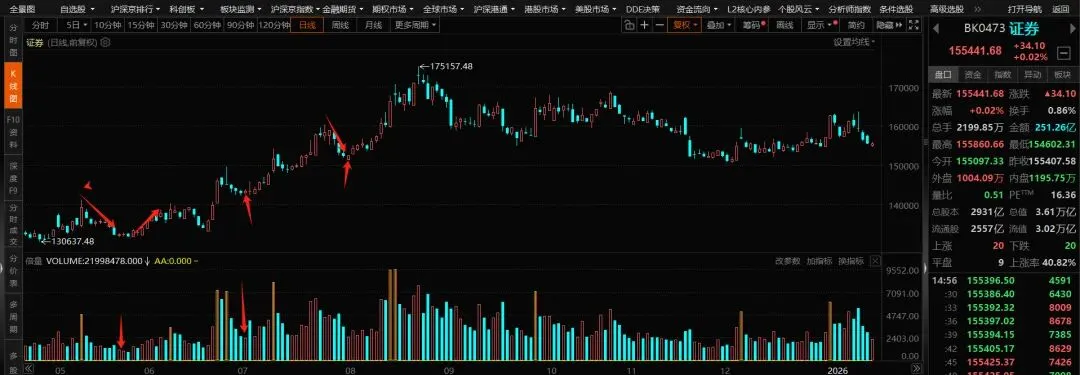The height and width of the screenshot is (375, 1080).
Task: Zoom in with the plus icon
Action: click(645, 25)
